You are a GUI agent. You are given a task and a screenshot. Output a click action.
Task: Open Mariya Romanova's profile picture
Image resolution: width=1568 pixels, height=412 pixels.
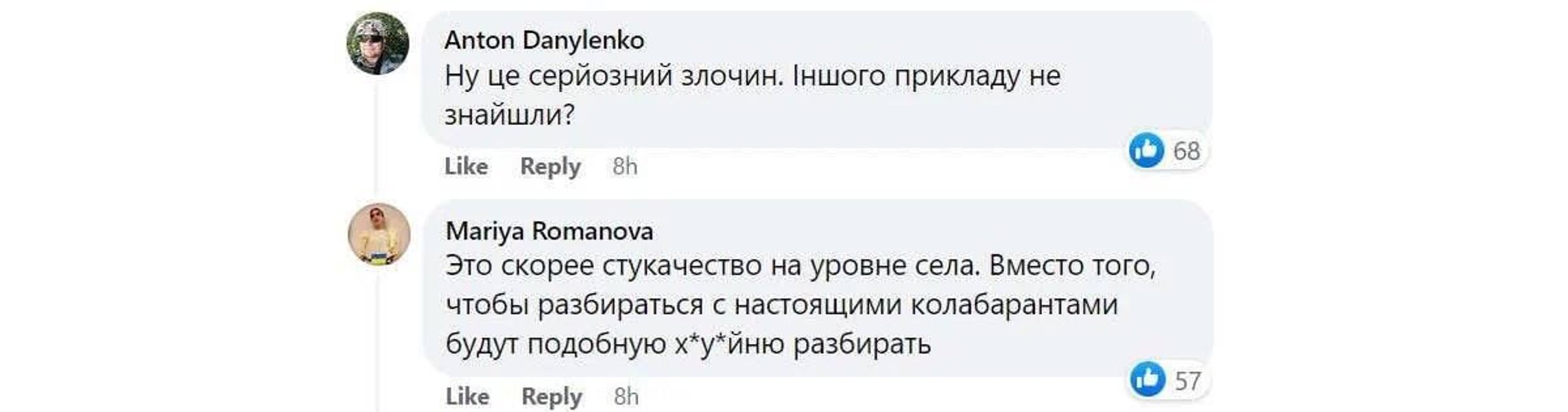[379, 234]
